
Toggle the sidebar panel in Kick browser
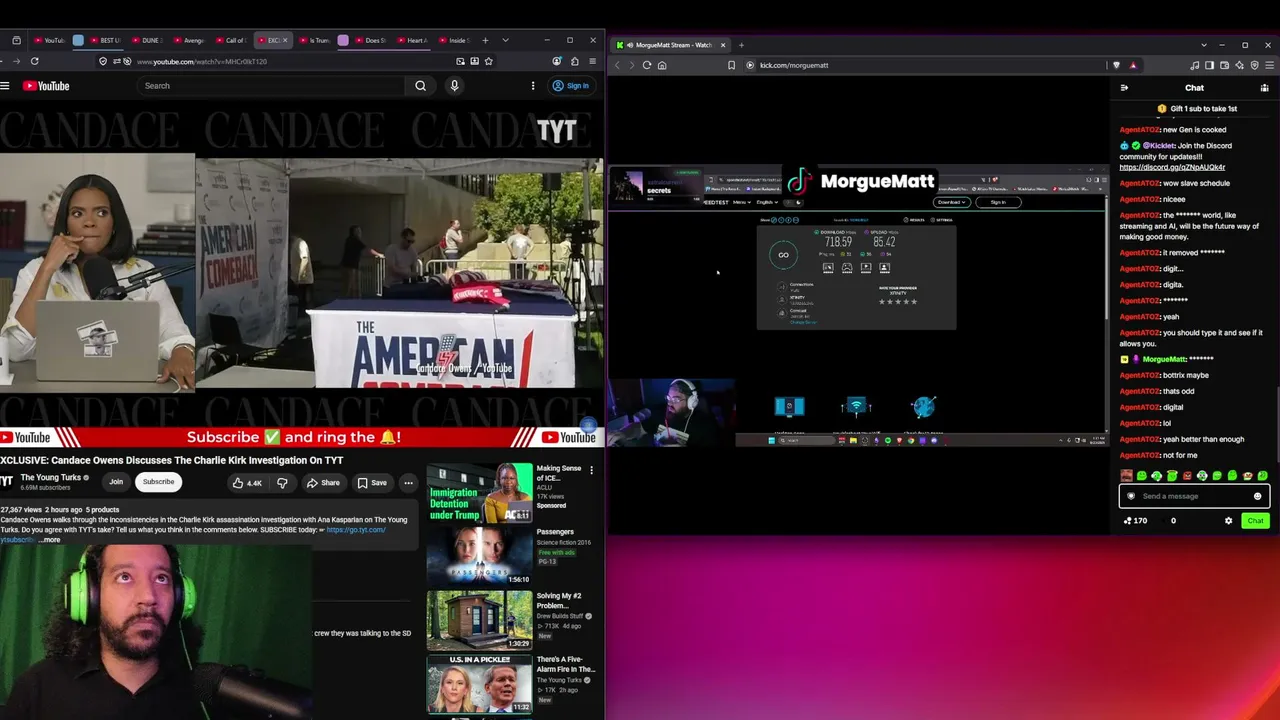(1209, 65)
